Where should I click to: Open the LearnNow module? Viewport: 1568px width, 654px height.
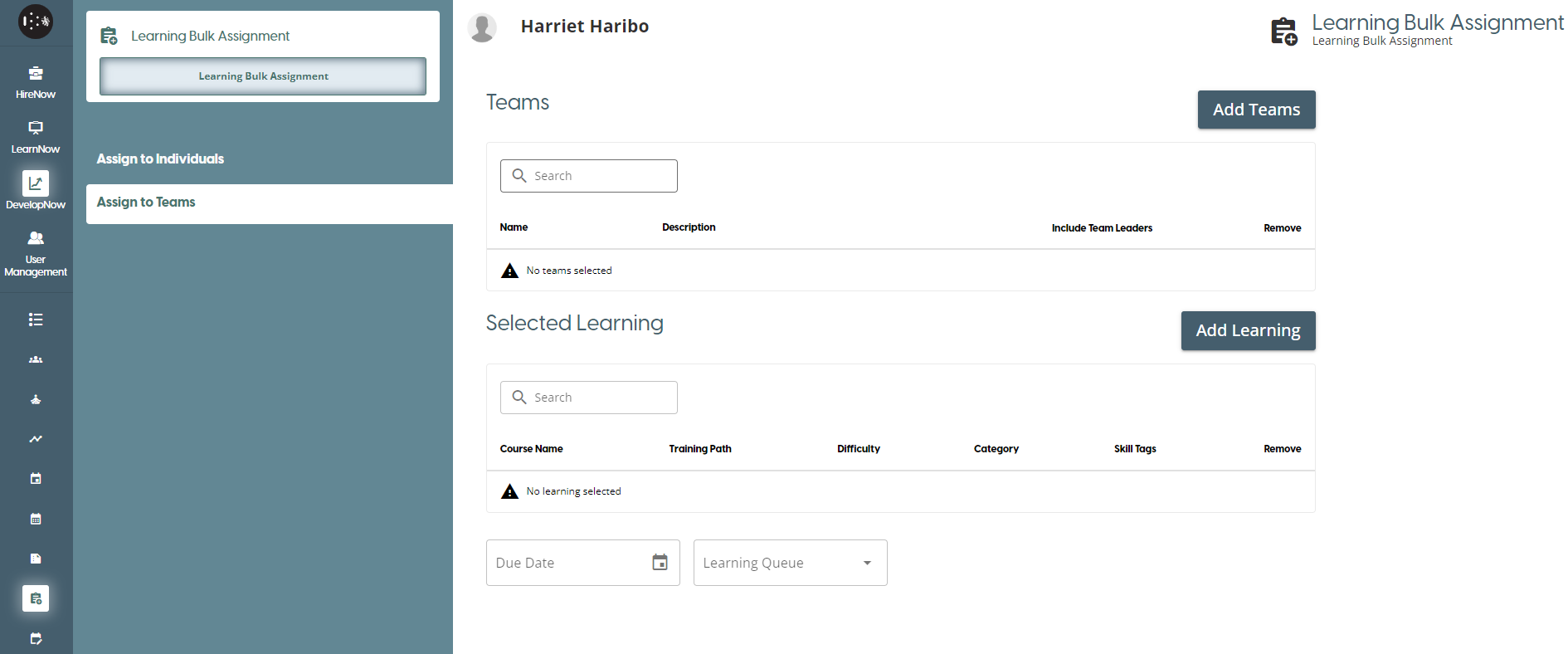pos(36,137)
